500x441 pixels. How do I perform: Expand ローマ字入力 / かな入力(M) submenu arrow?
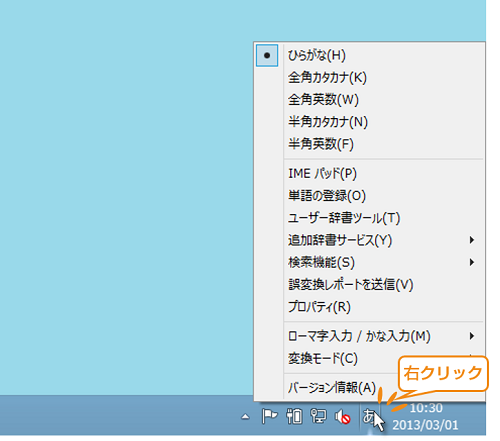pos(472,336)
